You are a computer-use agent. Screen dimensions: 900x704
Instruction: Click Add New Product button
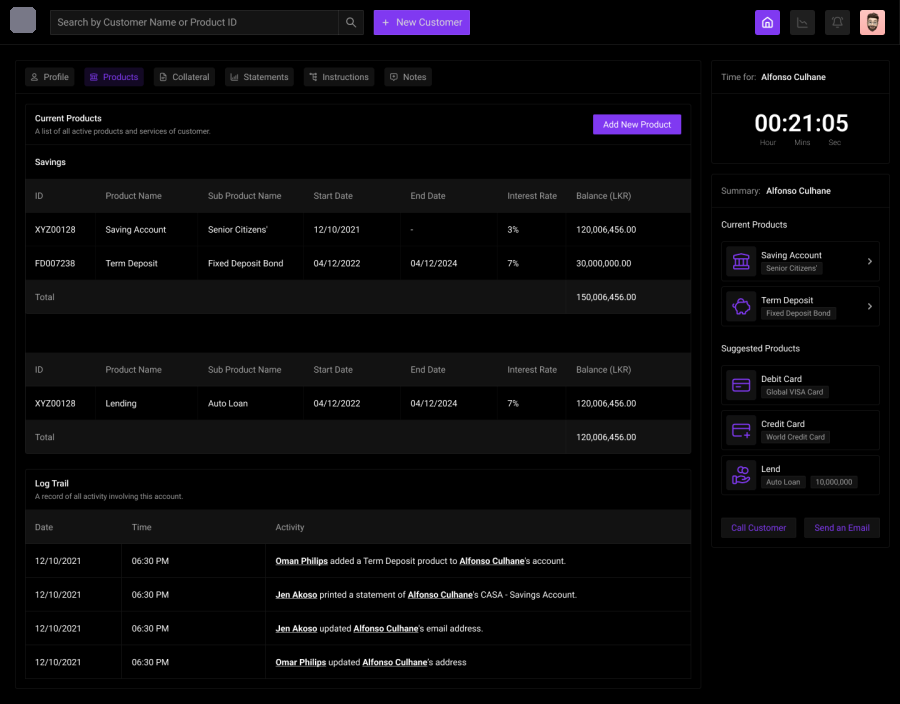click(x=637, y=125)
